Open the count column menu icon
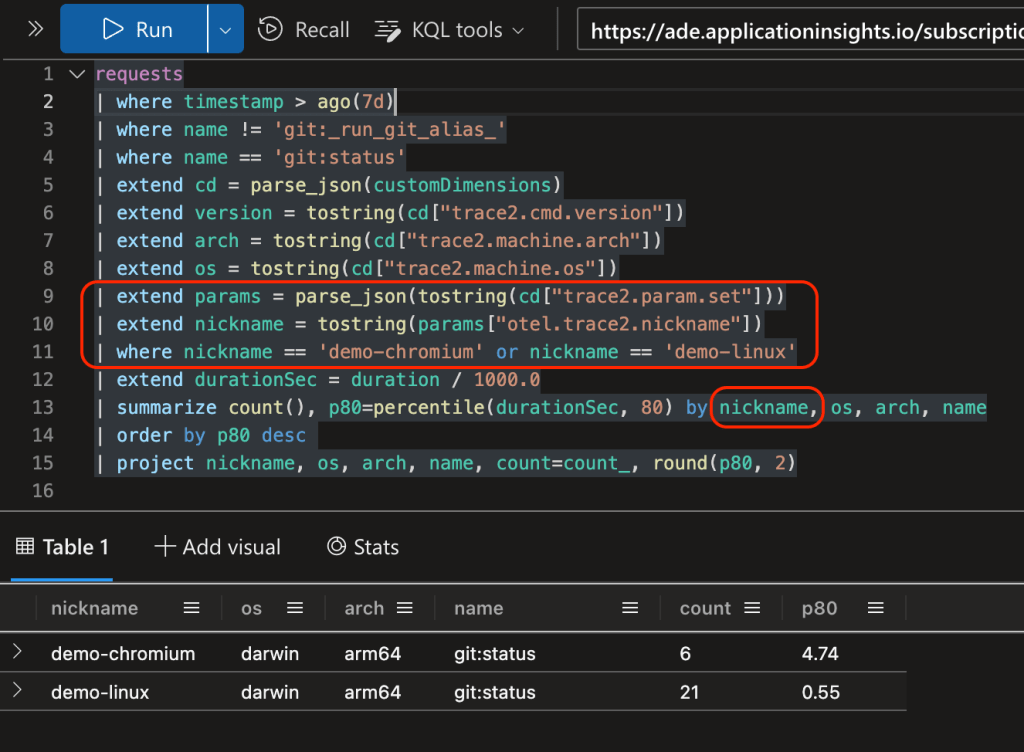1024x752 pixels. tap(753, 607)
